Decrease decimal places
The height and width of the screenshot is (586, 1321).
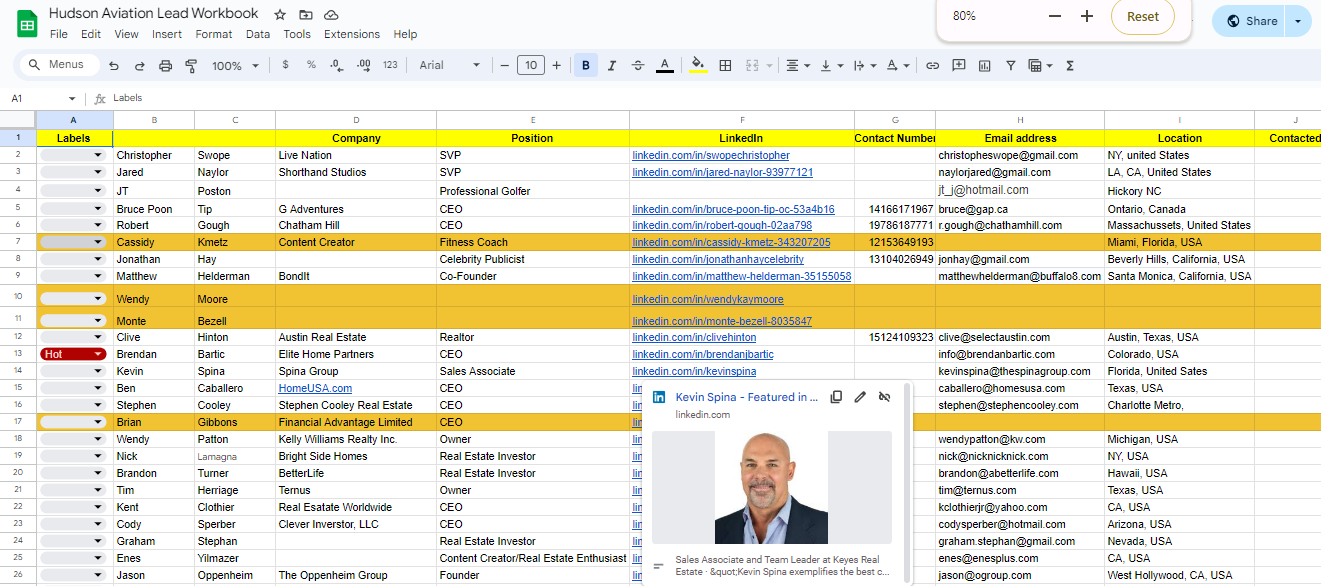[337, 66]
